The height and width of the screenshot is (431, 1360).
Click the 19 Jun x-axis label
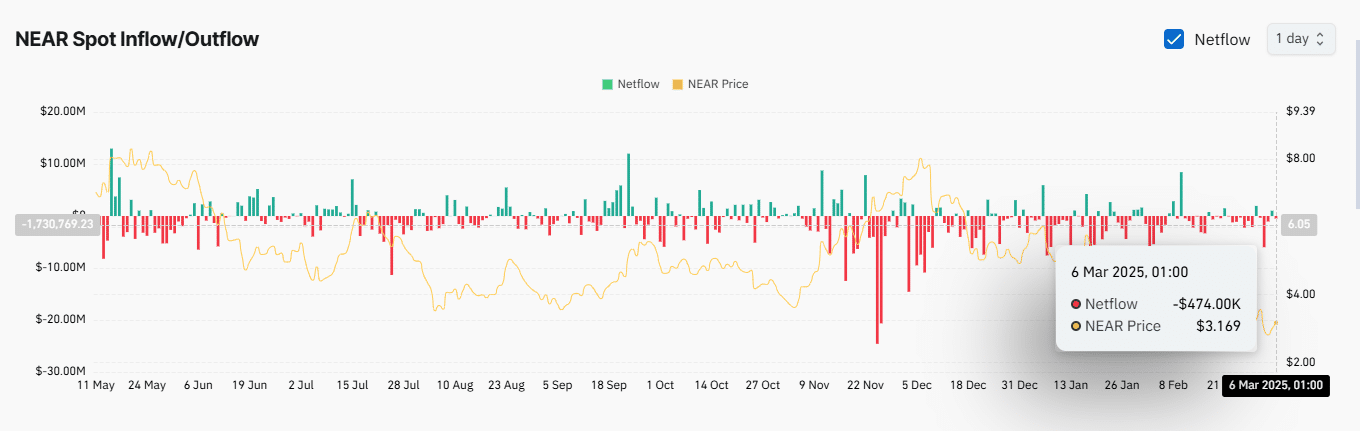249,385
